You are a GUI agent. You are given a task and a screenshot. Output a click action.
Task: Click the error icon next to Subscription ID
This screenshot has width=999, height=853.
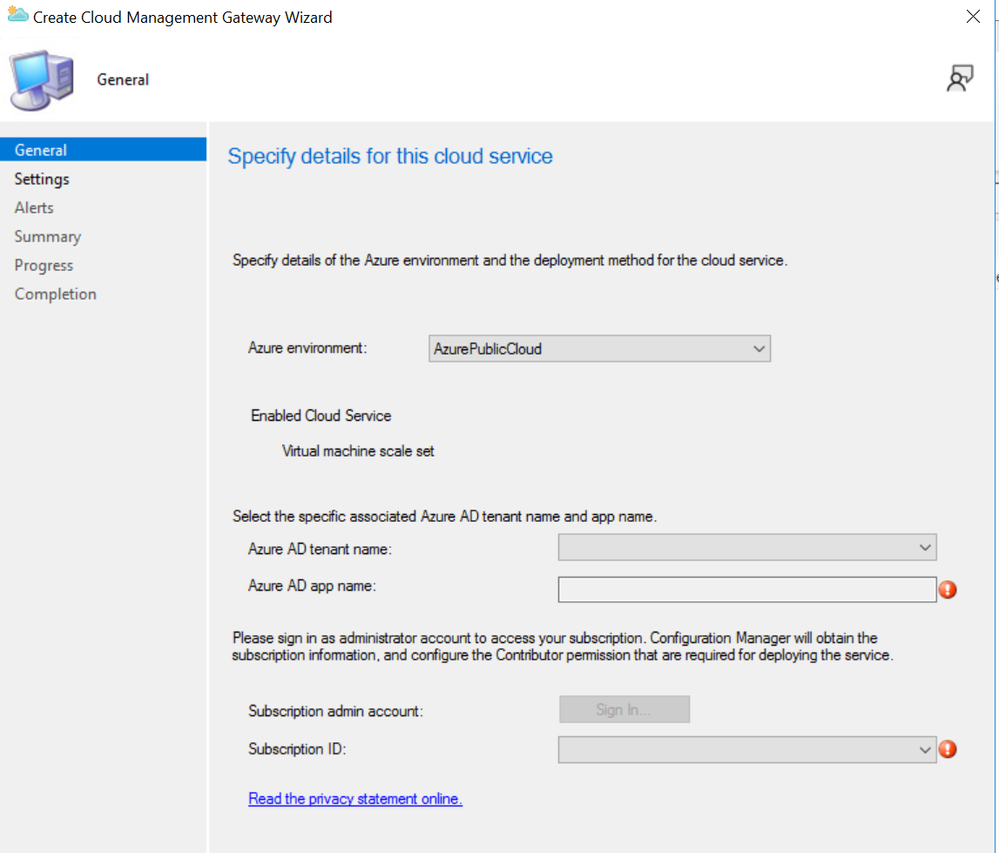[947, 749]
